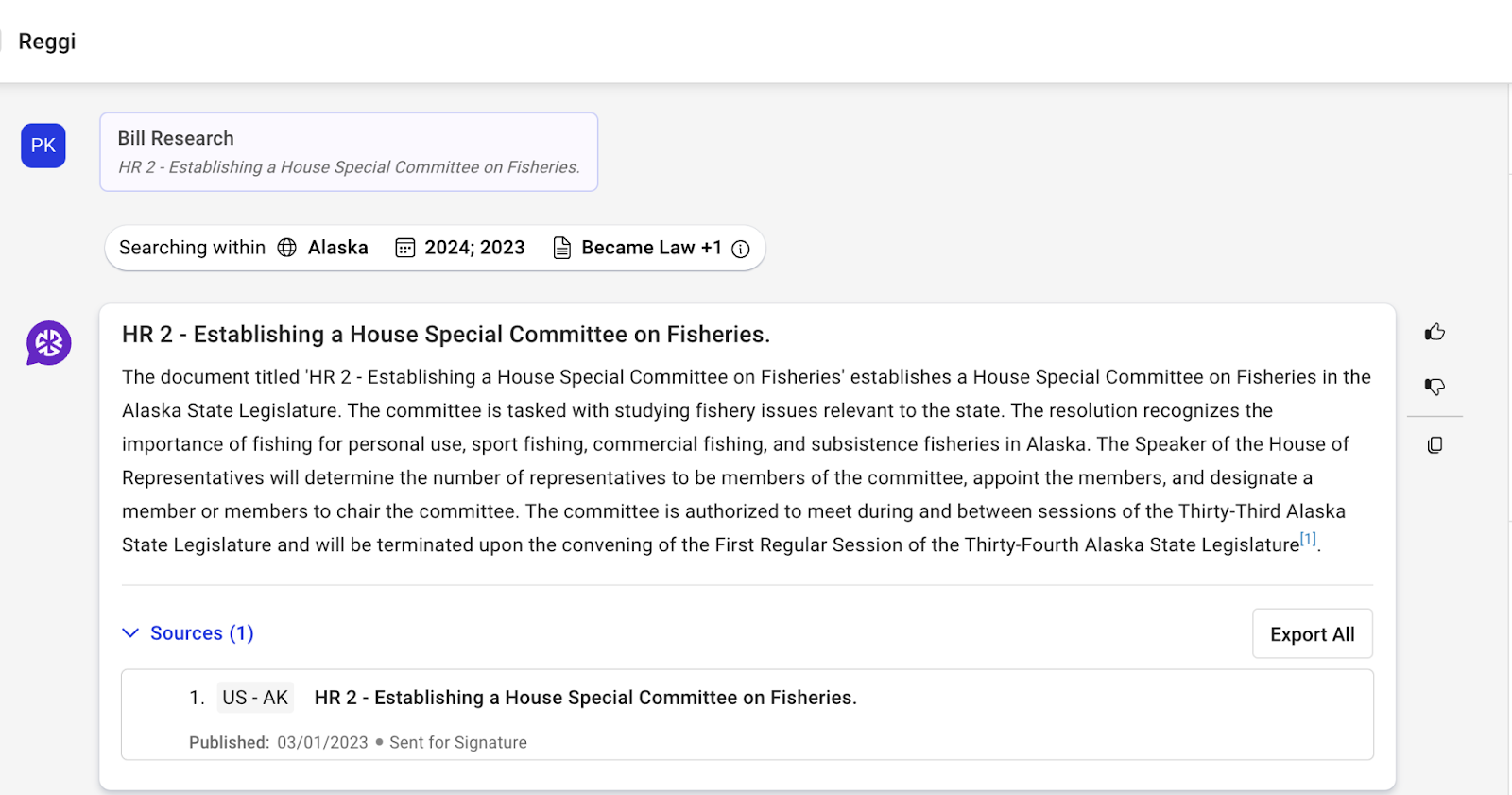This screenshot has height=795, width=1512.
Task: Click the PK user avatar
Action: pyautogui.click(x=43, y=146)
